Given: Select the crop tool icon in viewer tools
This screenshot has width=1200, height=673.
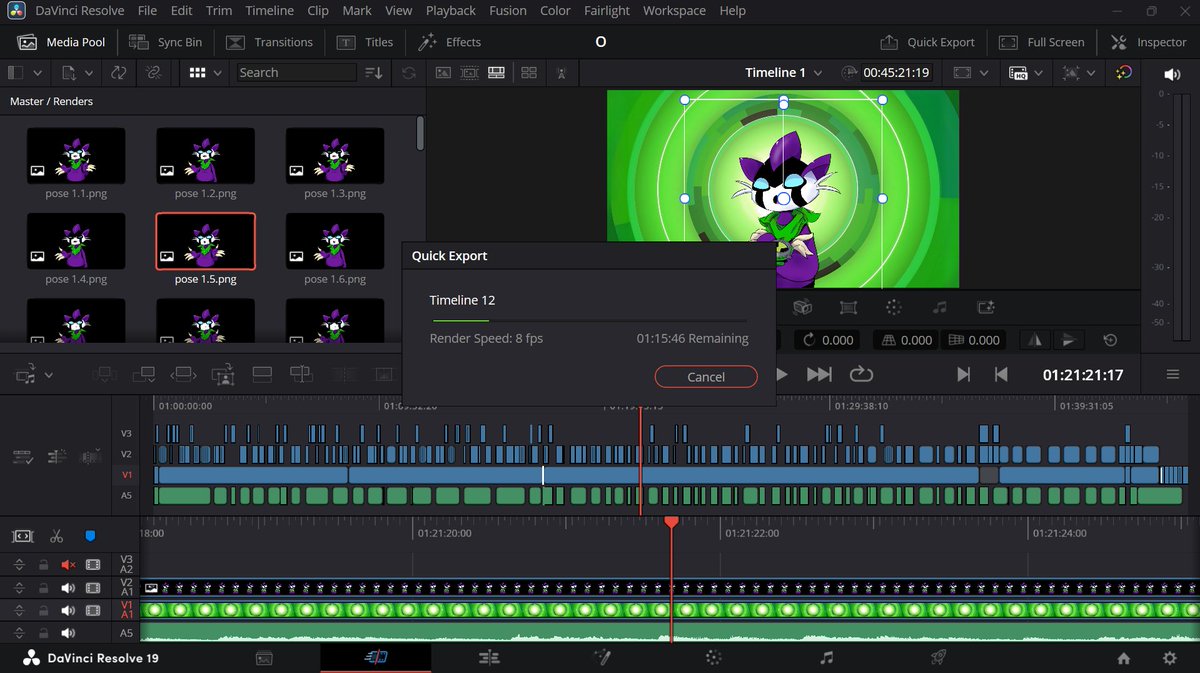Looking at the screenshot, I should pos(848,307).
